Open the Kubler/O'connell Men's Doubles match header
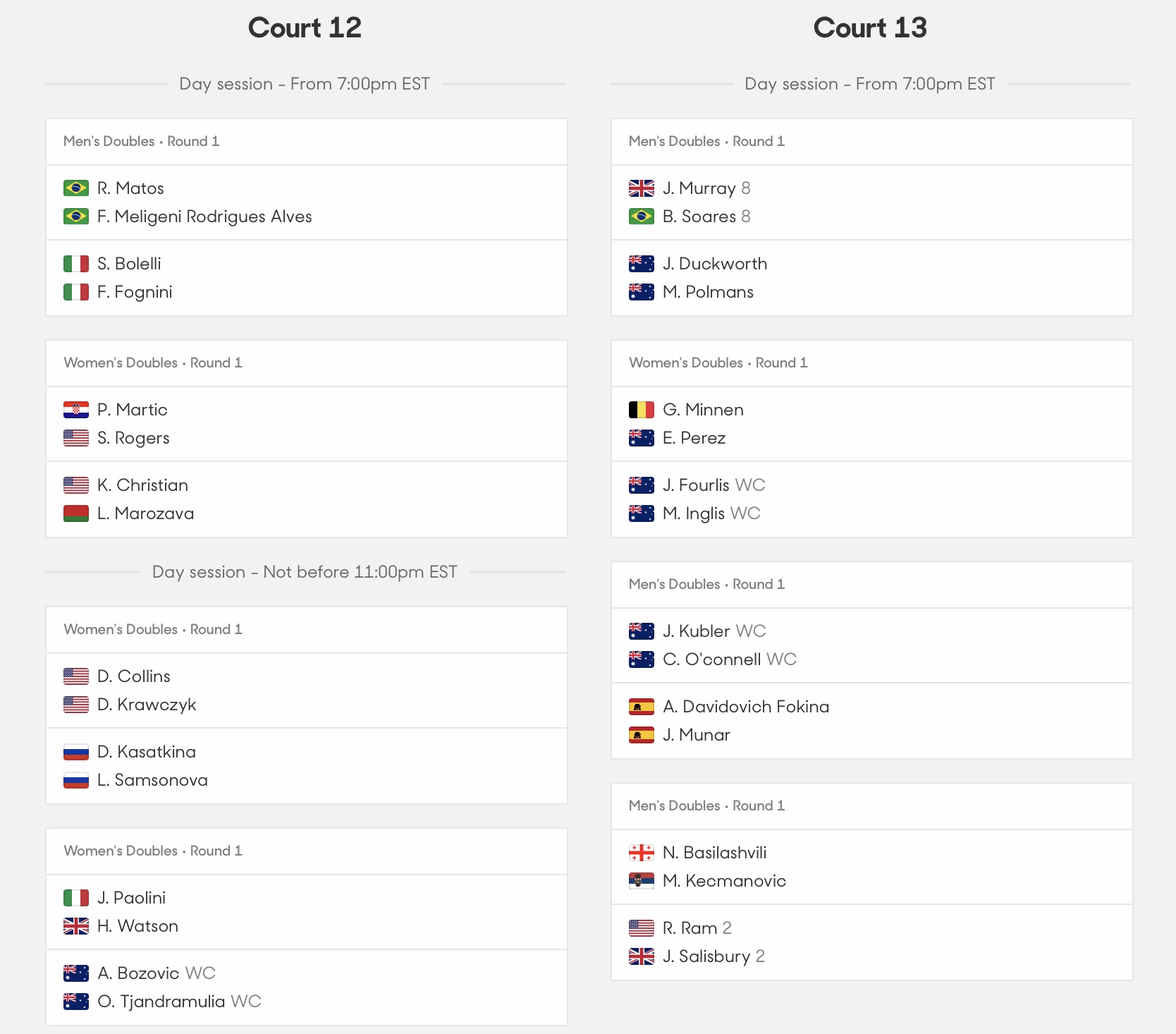The image size is (1176, 1034). pos(872,585)
